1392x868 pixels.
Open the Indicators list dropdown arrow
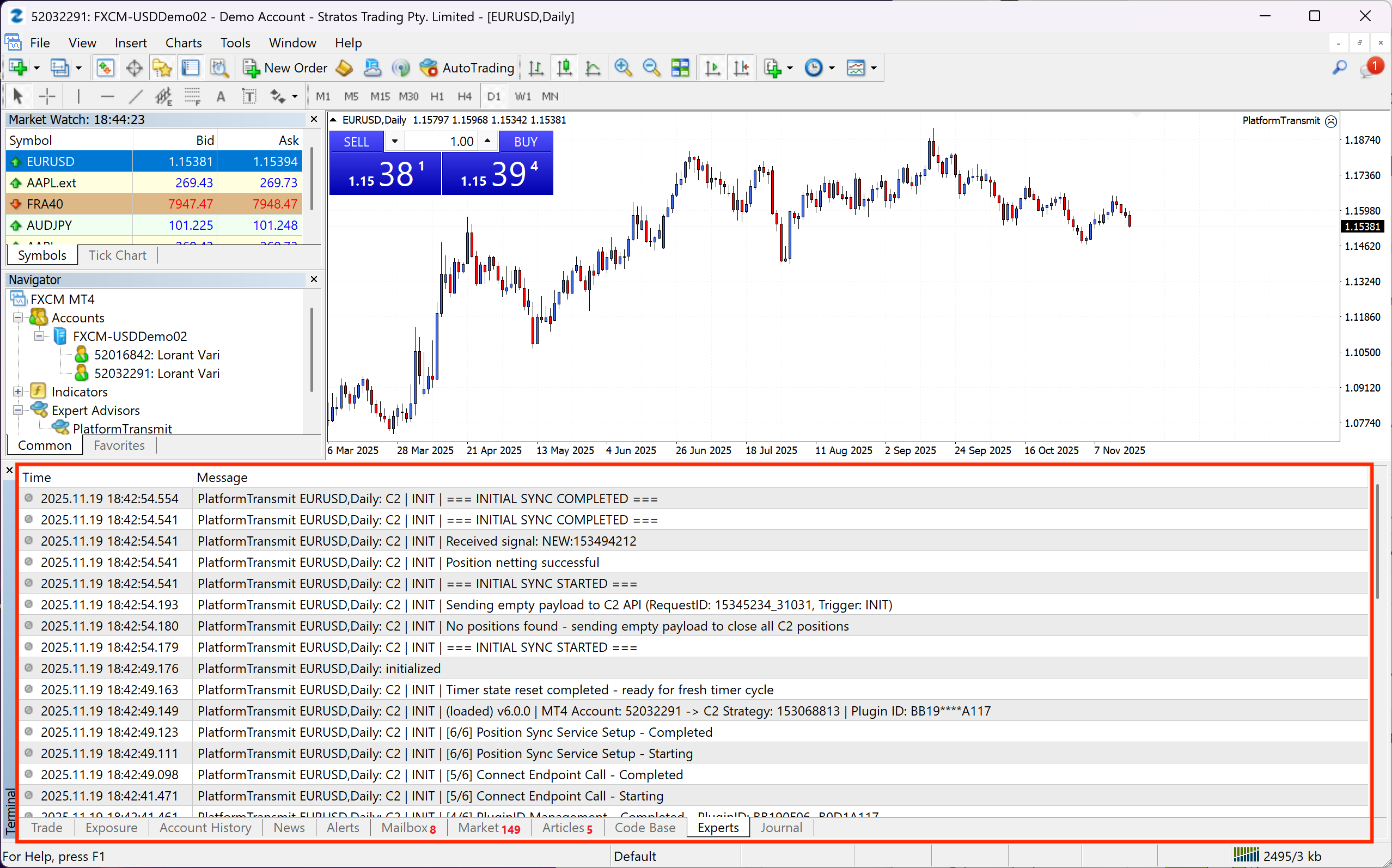(x=790, y=68)
